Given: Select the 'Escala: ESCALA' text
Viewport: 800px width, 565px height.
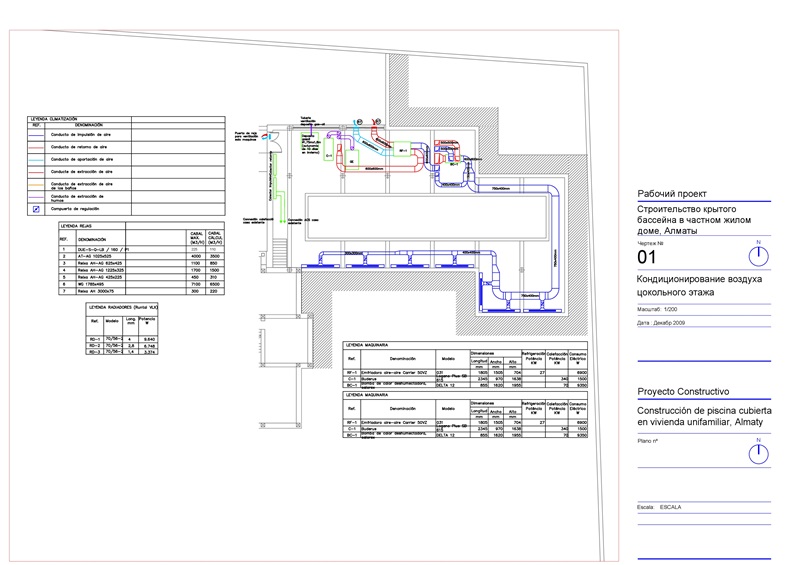Looking at the screenshot, I should pyautogui.click(x=659, y=507).
